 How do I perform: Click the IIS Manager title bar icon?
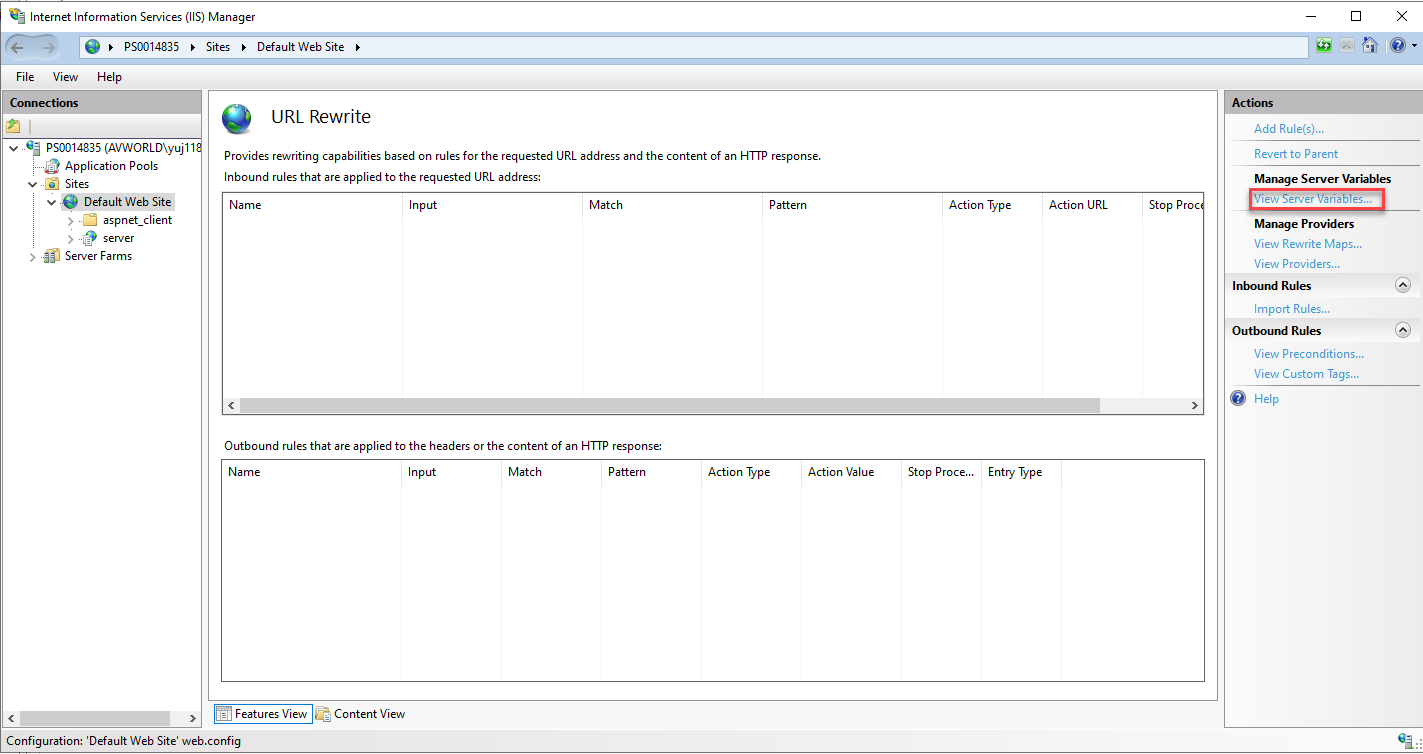tap(17, 16)
